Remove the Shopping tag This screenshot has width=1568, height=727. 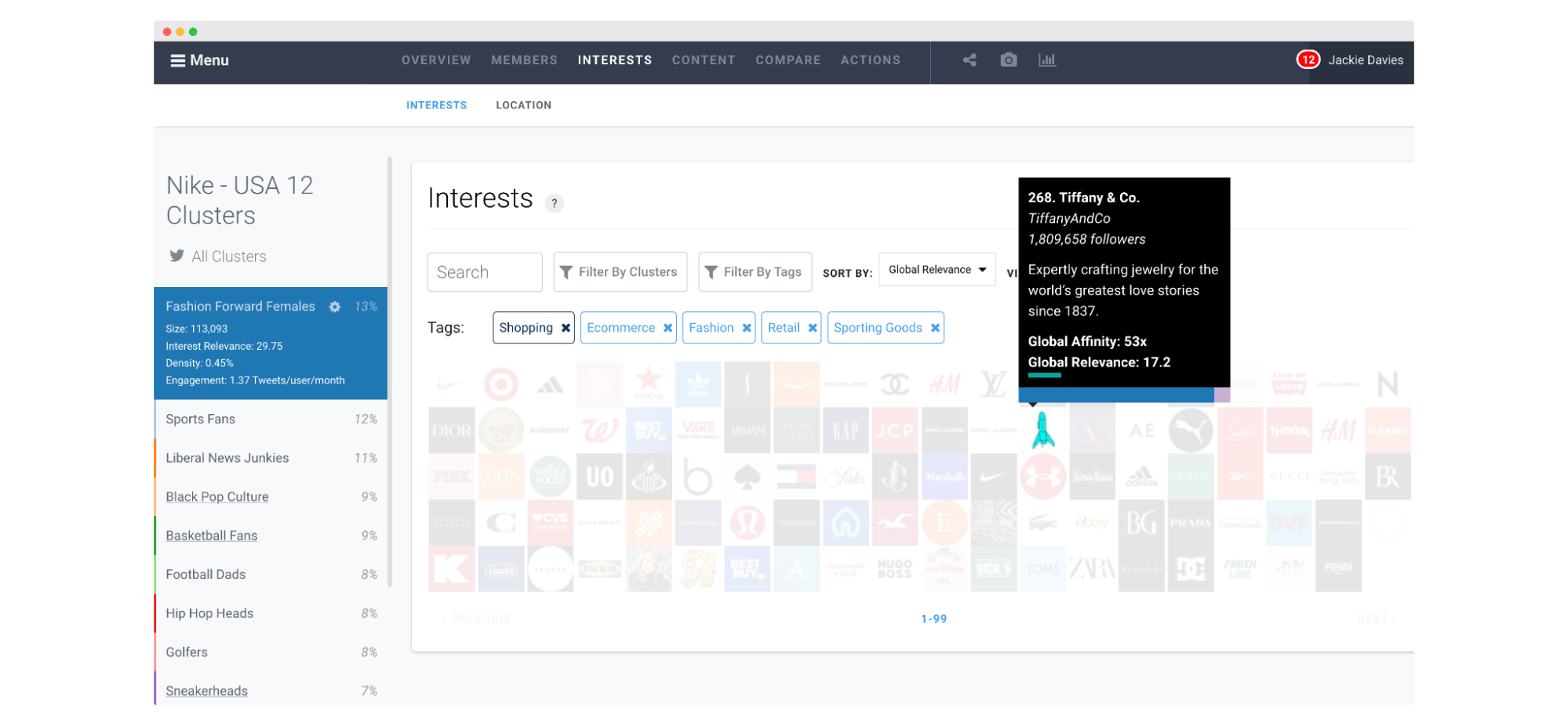[x=566, y=328]
